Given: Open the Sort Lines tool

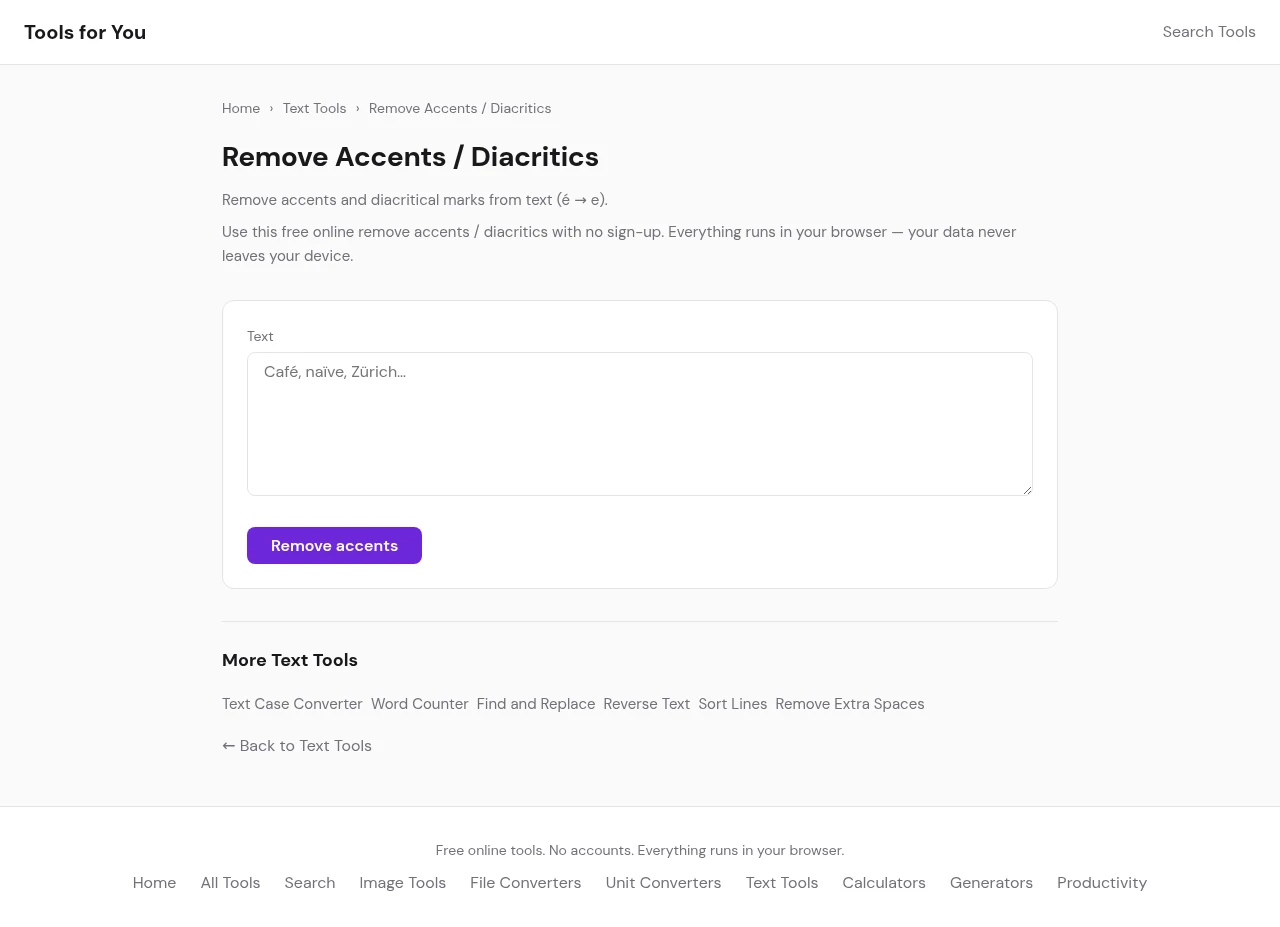Looking at the screenshot, I should click(x=732, y=704).
